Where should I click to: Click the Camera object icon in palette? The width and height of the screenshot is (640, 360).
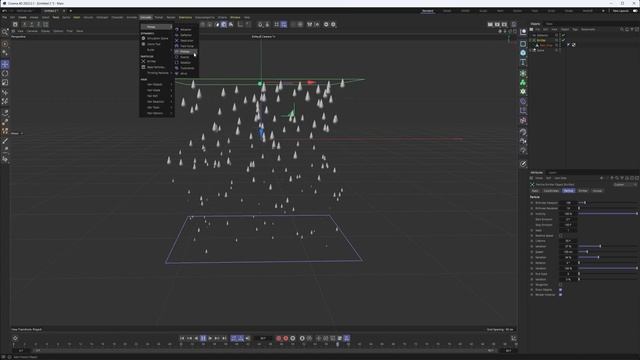tap(523, 141)
